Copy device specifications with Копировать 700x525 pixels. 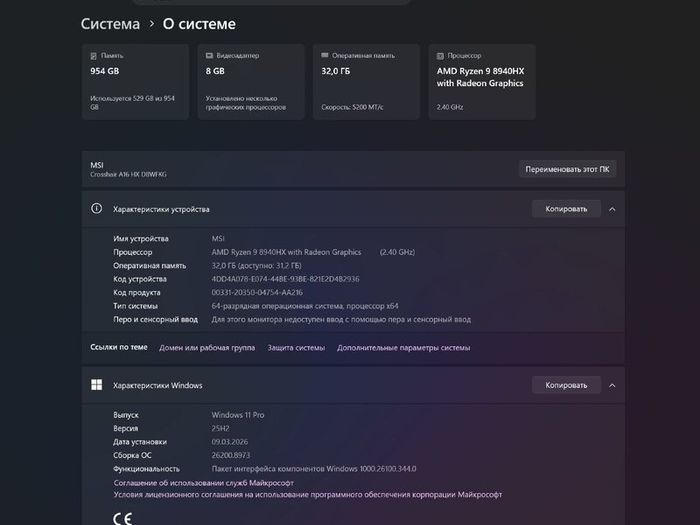566,209
